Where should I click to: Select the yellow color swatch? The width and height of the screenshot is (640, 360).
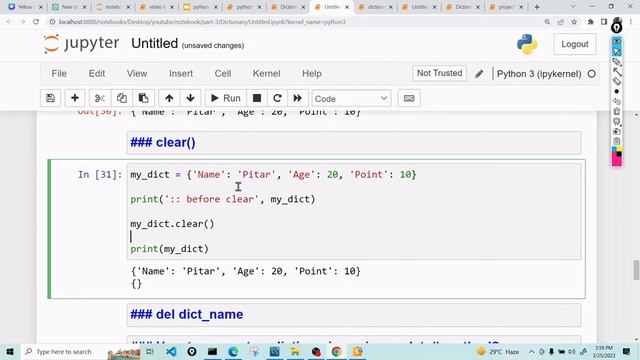tap(619, 149)
